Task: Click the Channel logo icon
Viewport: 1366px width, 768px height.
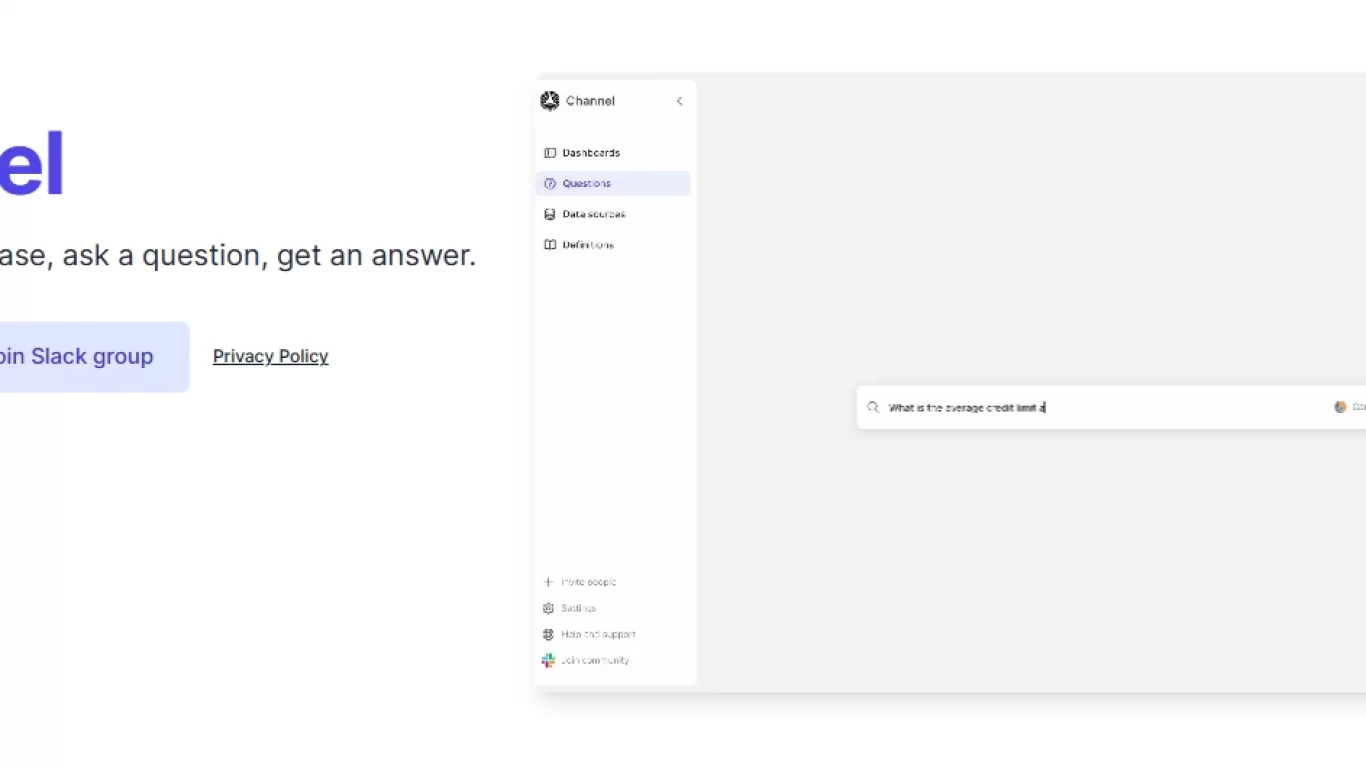Action: click(550, 101)
